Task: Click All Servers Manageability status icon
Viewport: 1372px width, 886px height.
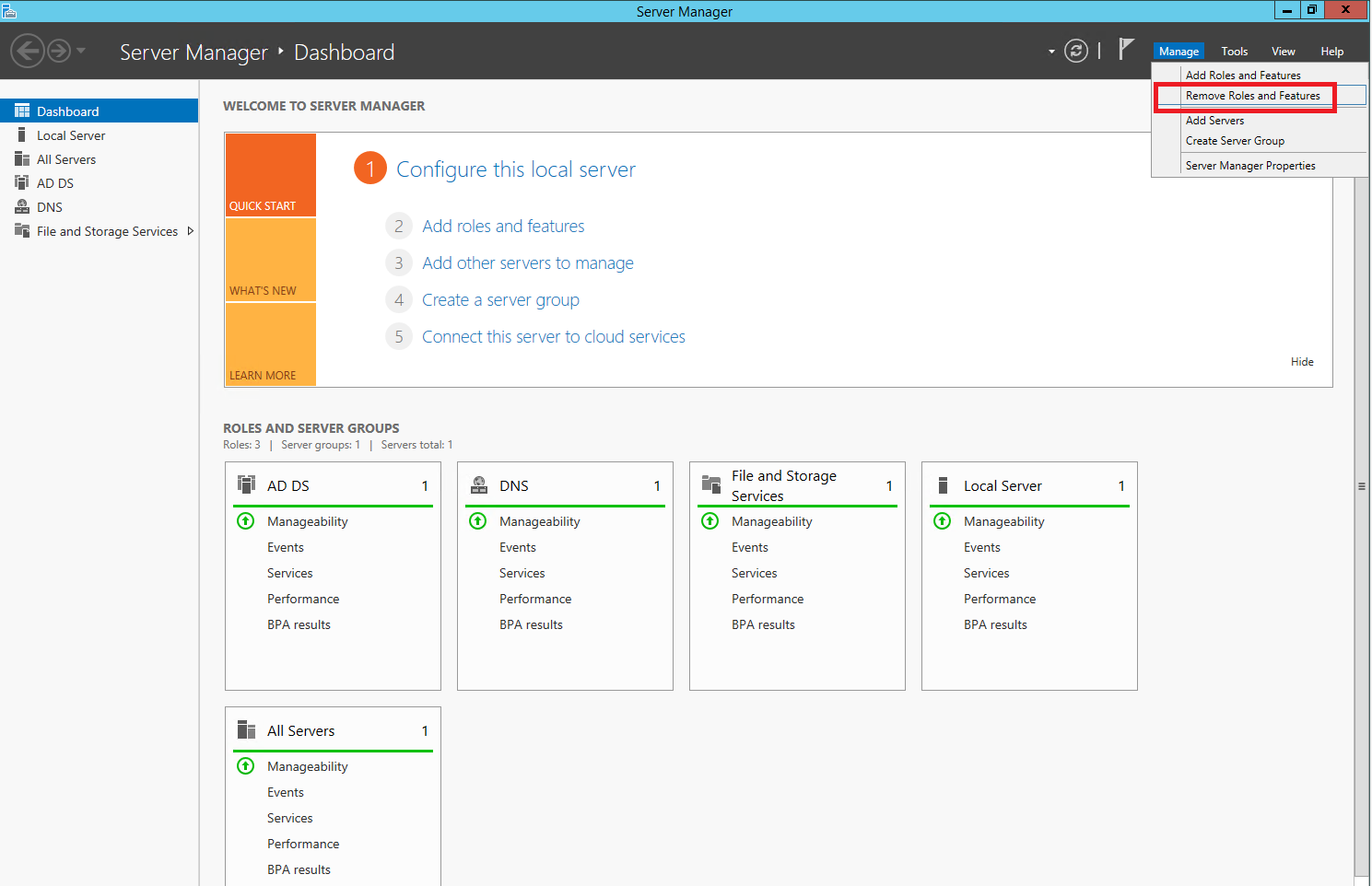Action: click(246, 766)
